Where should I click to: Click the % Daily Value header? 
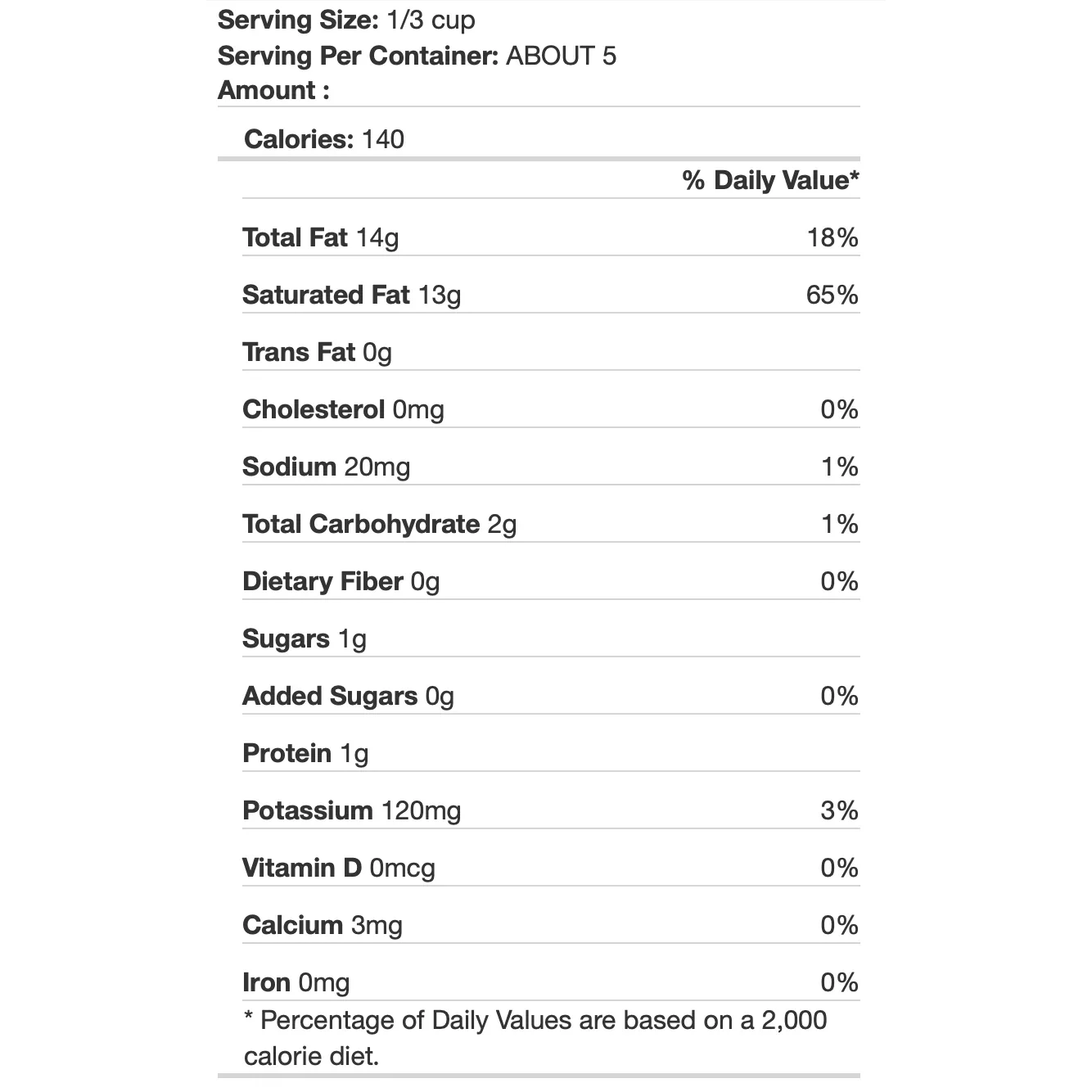[771, 180]
